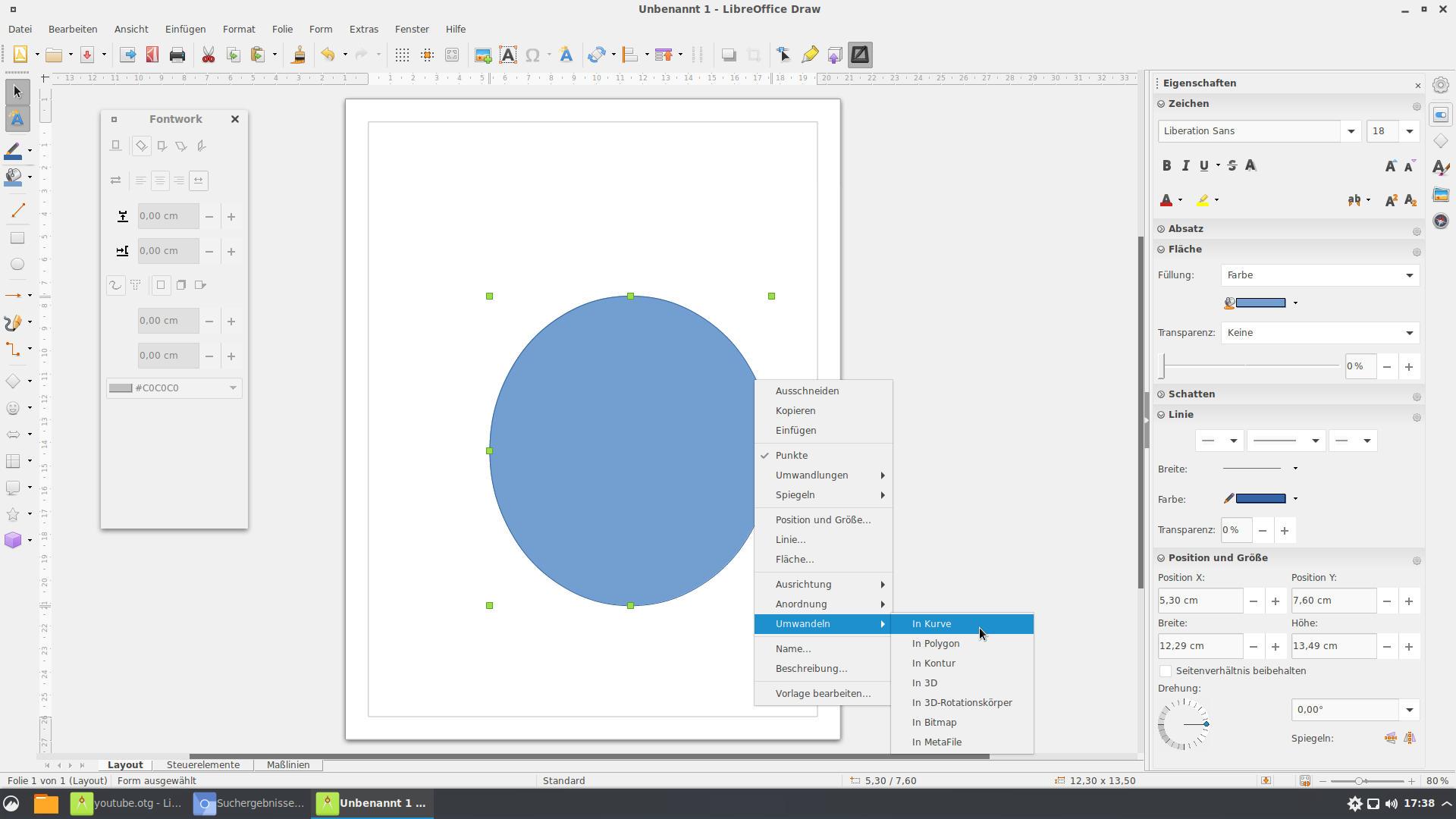Insert special character omega icon
This screenshot has height=819, width=1456.
click(532, 55)
